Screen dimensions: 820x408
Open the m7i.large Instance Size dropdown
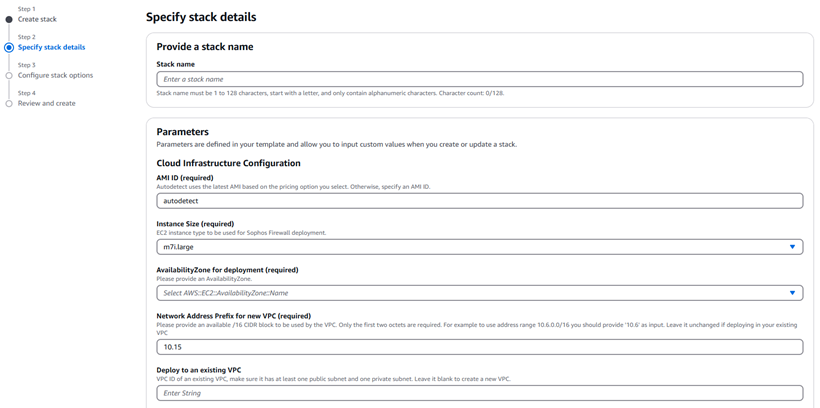coord(470,247)
